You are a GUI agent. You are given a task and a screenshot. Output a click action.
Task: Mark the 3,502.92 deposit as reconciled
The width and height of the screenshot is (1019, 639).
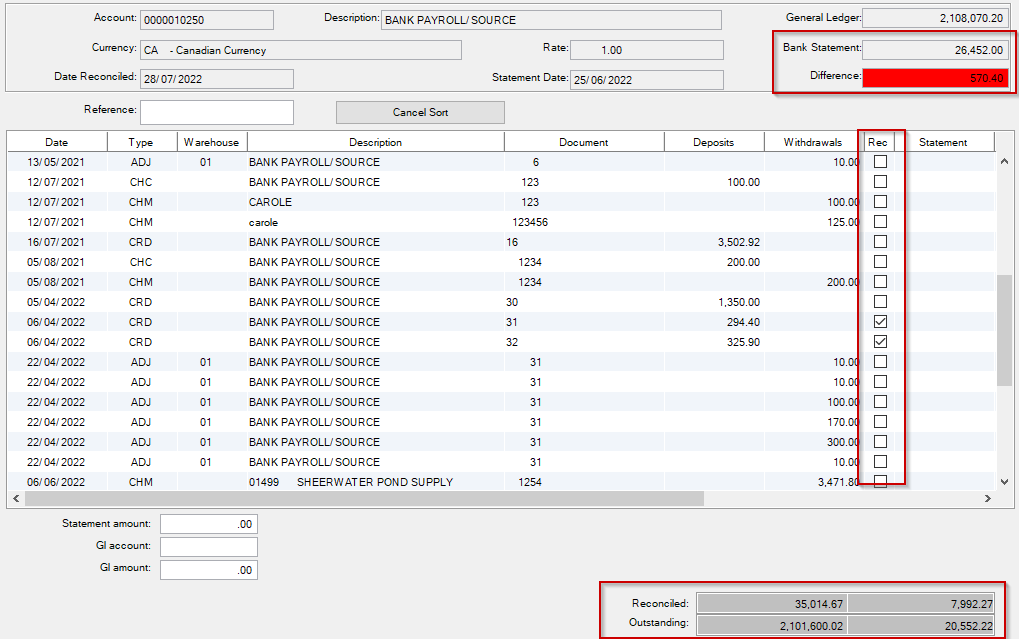coord(881,242)
